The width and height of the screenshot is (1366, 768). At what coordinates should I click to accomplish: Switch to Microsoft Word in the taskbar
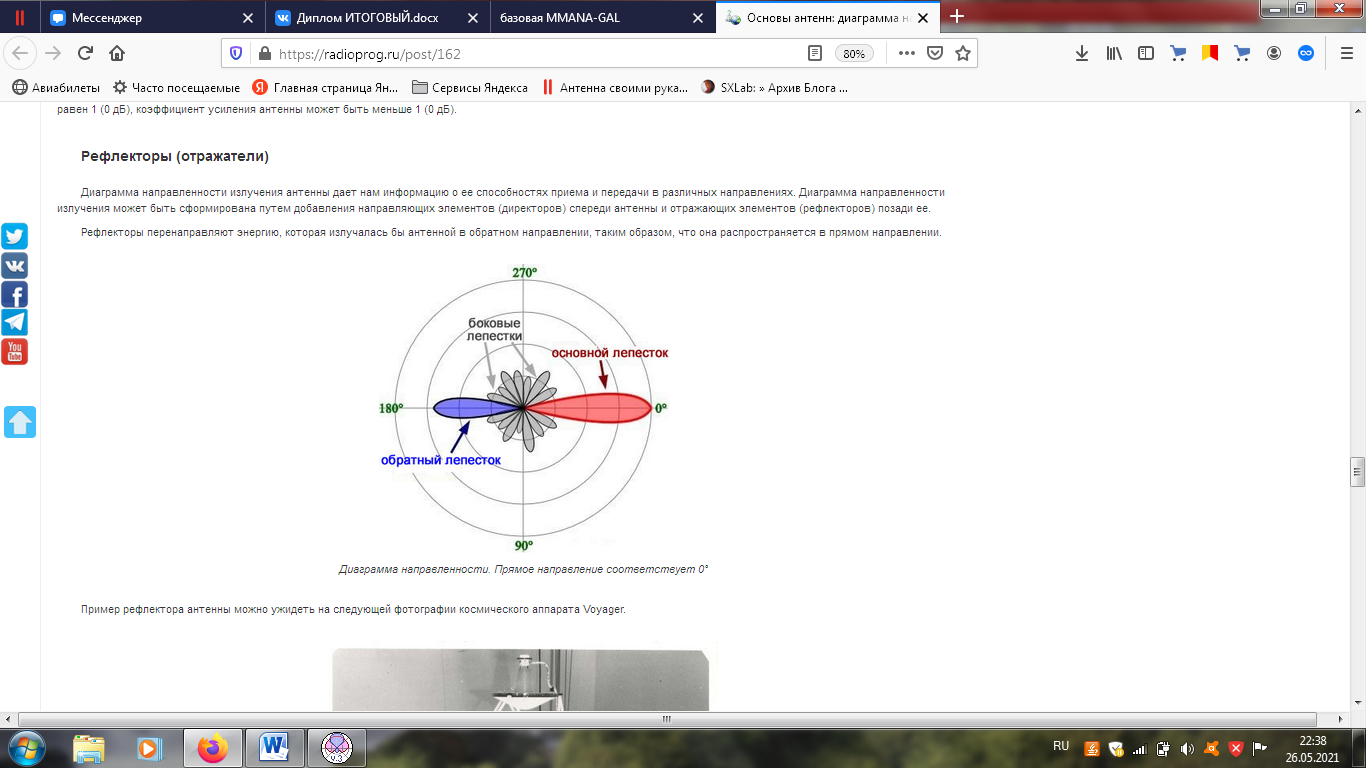tap(273, 747)
